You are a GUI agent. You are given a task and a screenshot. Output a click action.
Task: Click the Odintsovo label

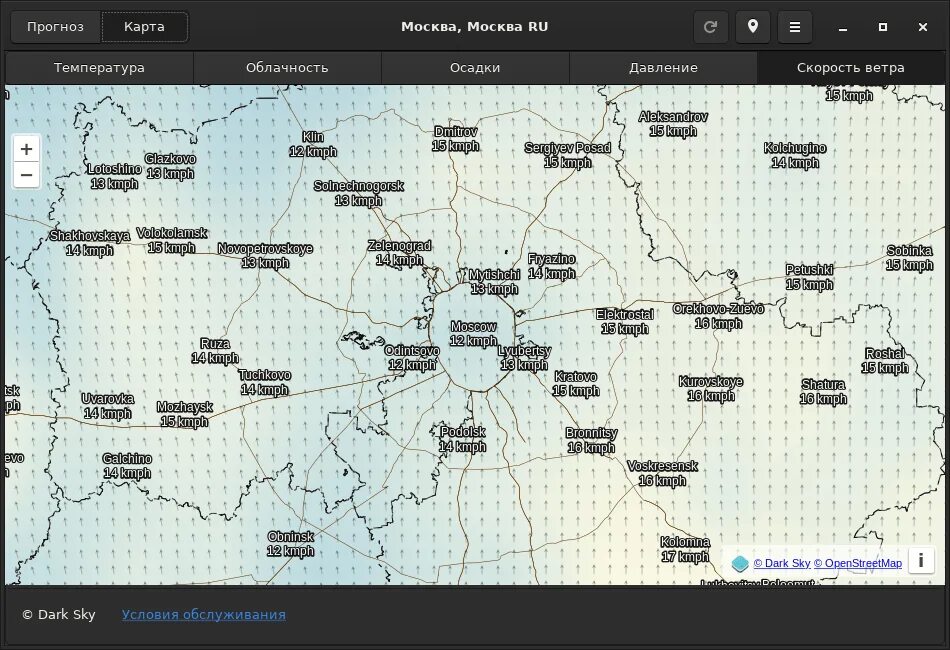[412, 357]
